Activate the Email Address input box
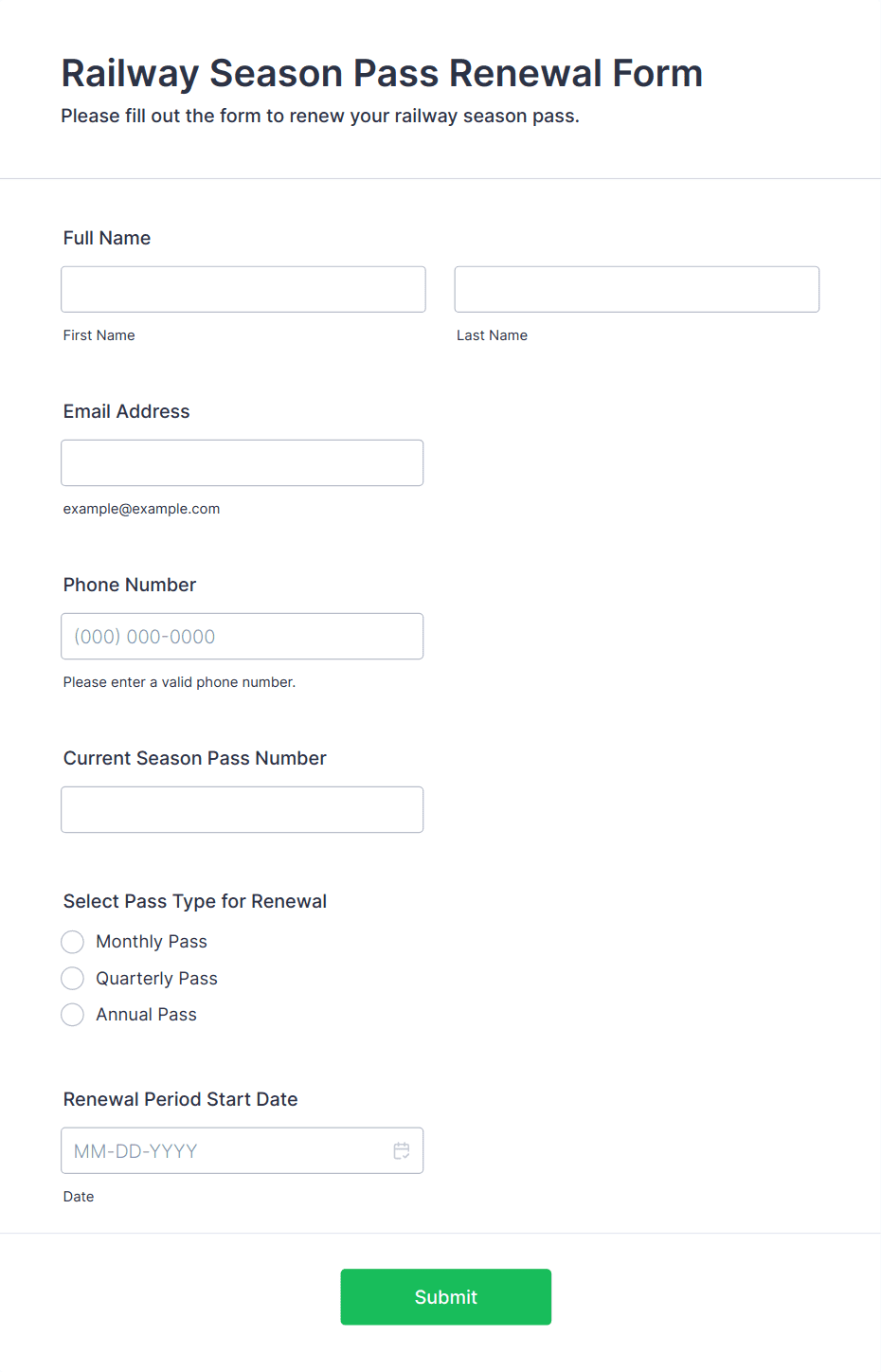881x1372 pixels. 243,462
